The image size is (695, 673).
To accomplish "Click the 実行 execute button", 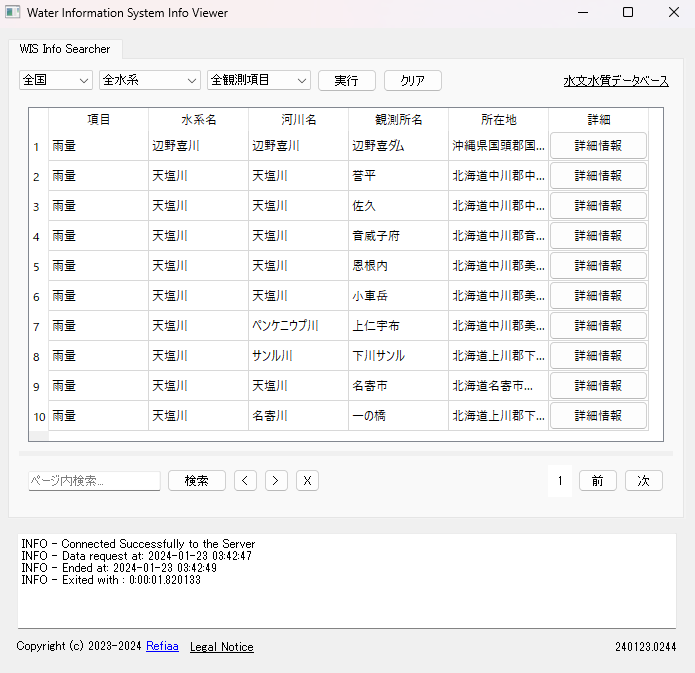I will point(347,81).
